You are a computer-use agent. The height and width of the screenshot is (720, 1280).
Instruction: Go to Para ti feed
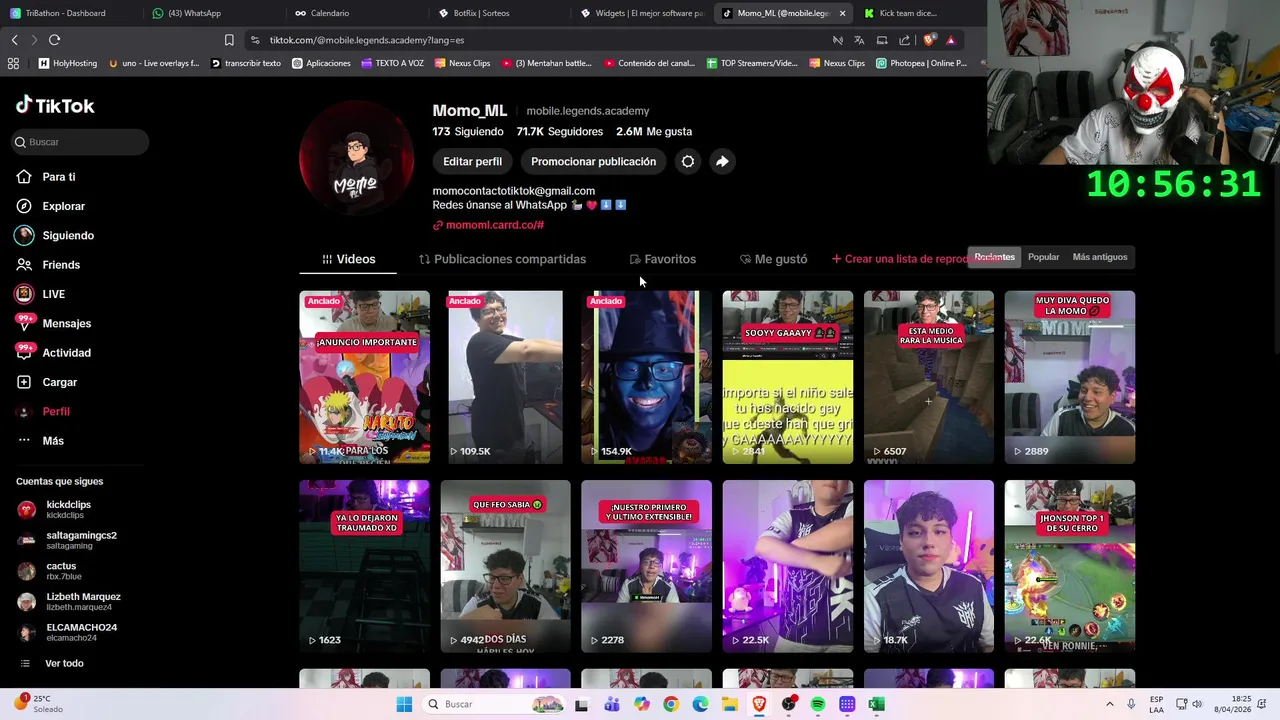[x=58, y=177]
